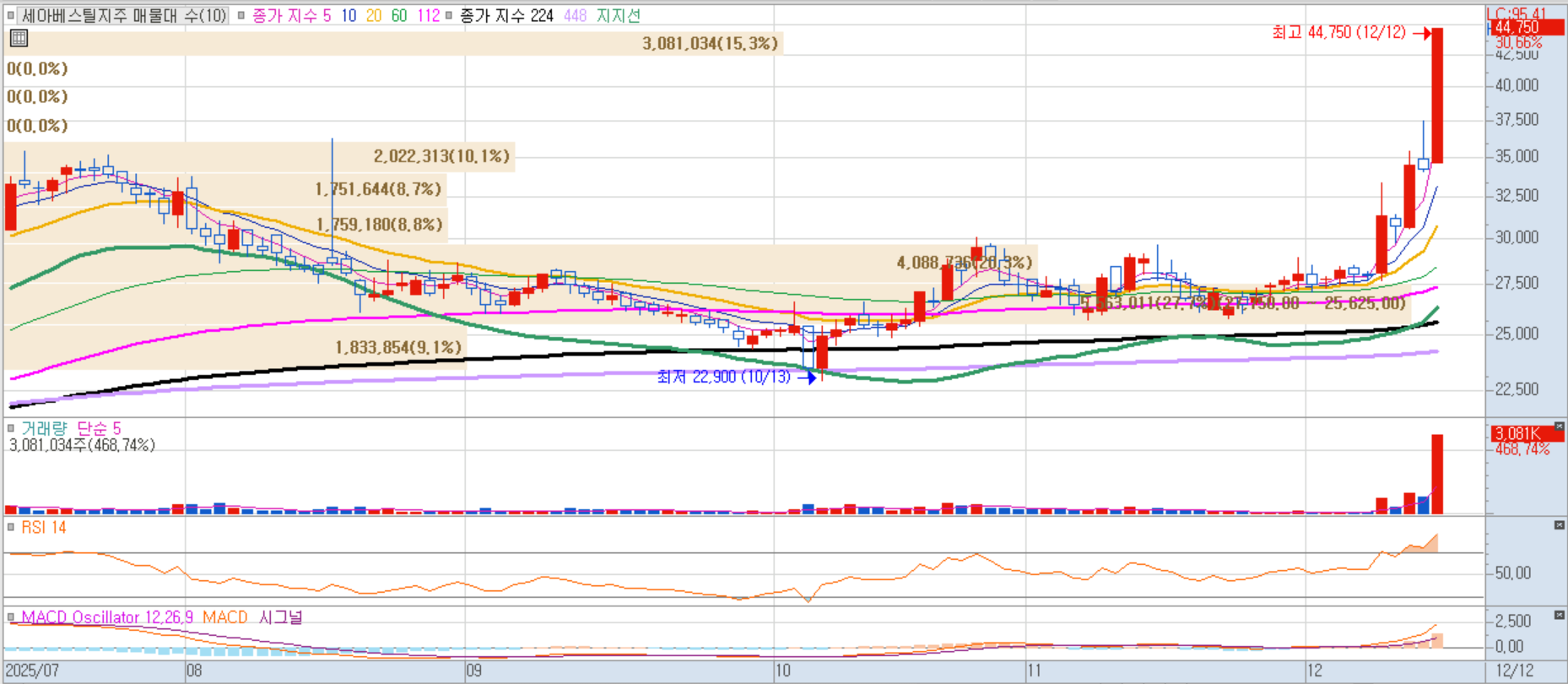Click the 1,833,854(9.1%) volume profile bar
The height and width of the screenshot is (684, 1568).
pos(235,347)
